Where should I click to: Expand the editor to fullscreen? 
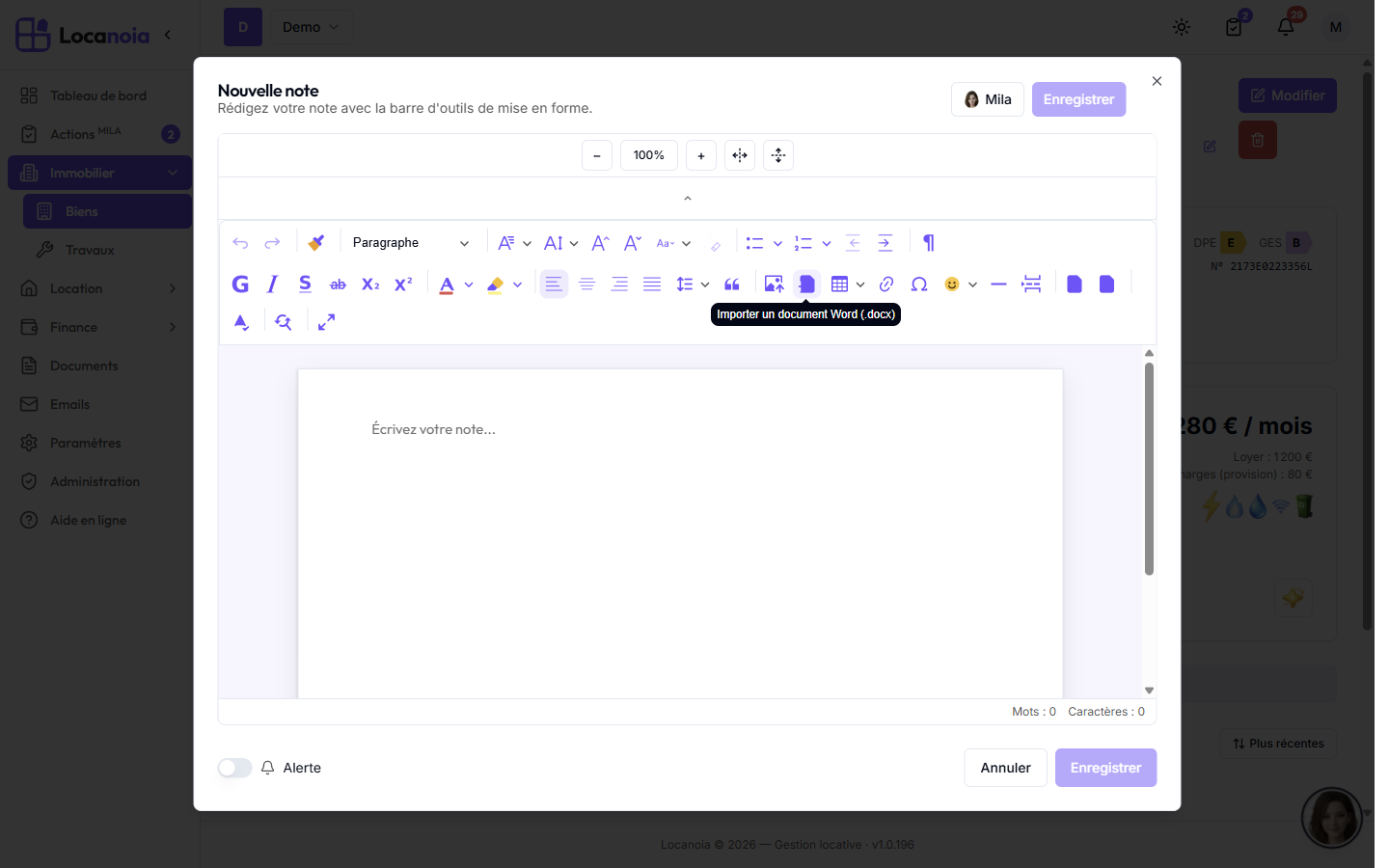pyautogui.click(x=327, y=322)
